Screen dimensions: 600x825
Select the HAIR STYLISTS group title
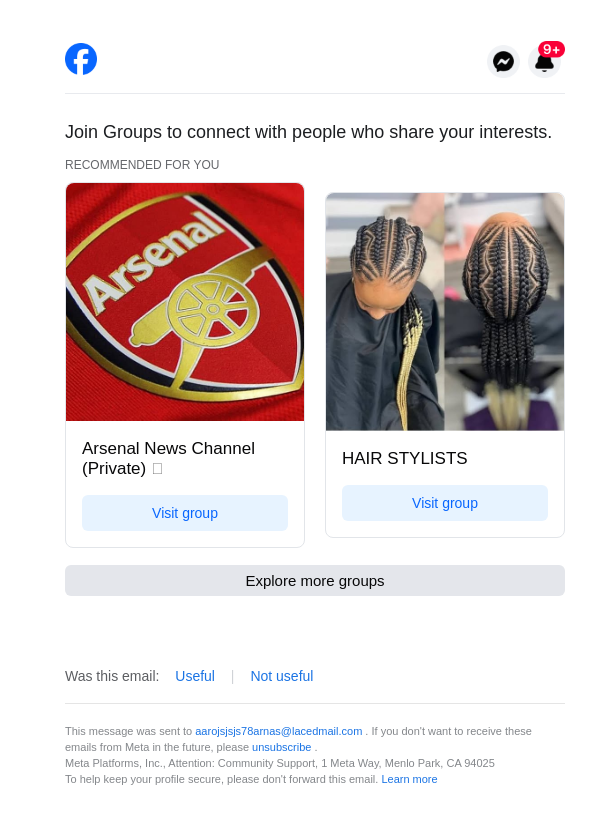point(405,458)
